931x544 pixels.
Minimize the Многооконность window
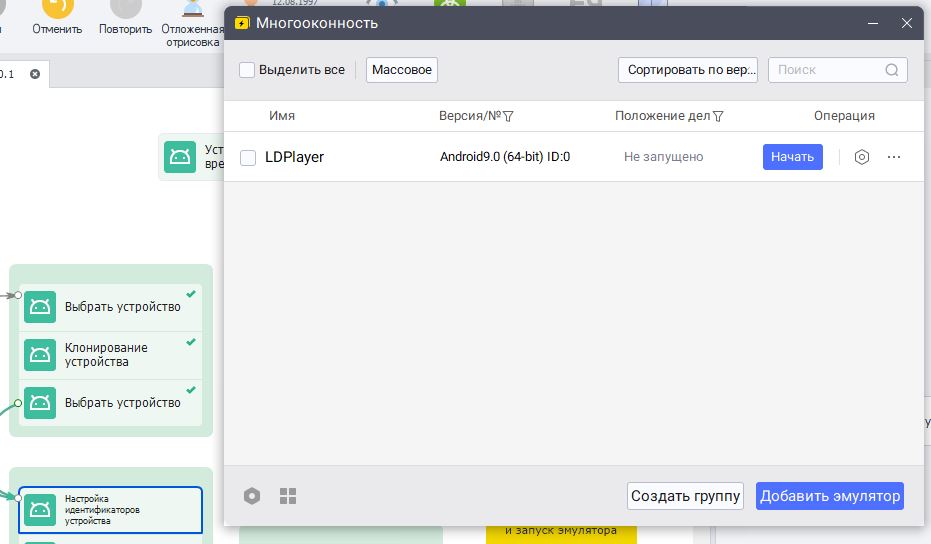(x=873, y=23)
